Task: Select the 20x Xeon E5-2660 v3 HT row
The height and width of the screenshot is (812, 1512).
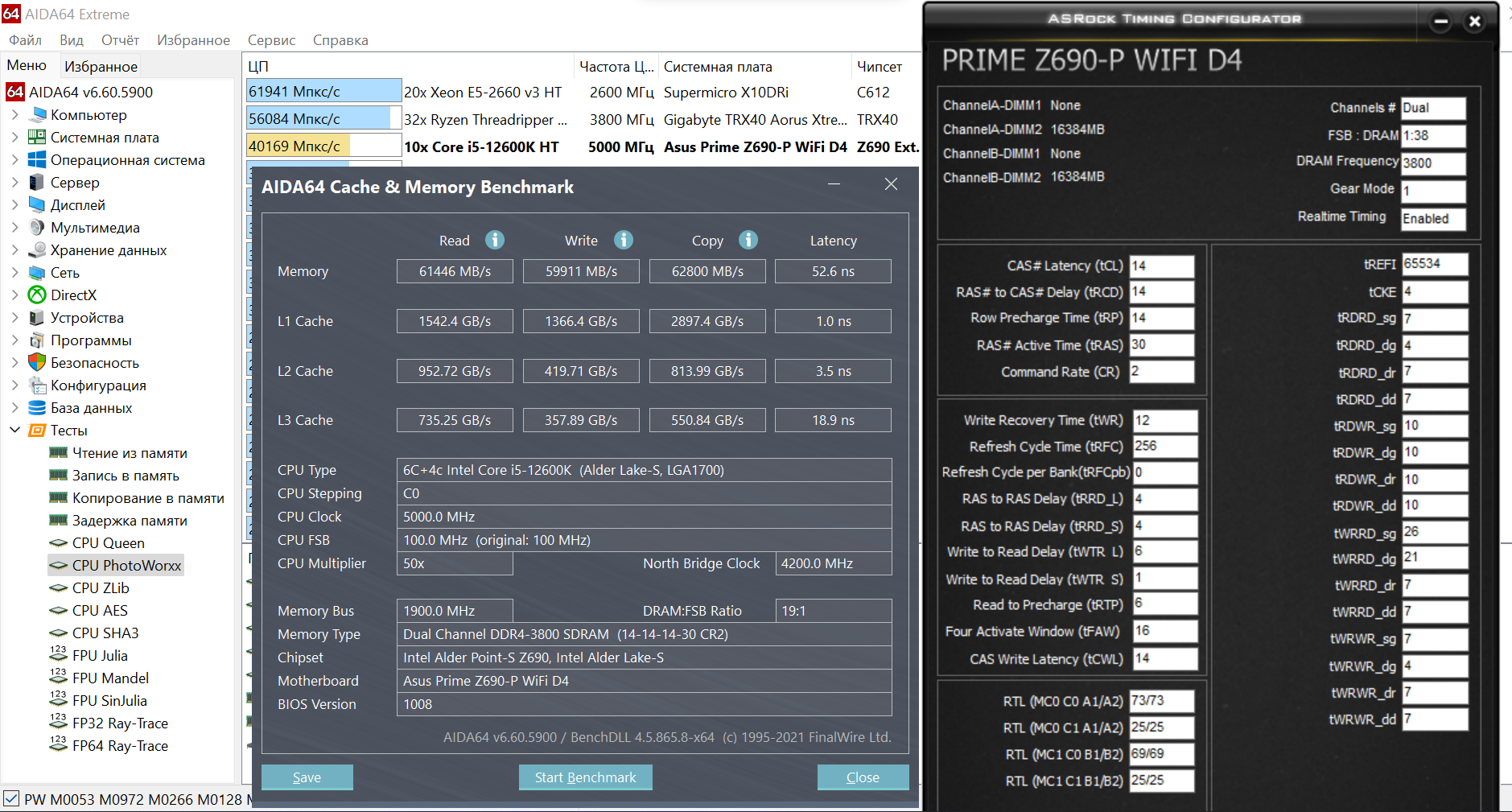Action: [583, 93]
